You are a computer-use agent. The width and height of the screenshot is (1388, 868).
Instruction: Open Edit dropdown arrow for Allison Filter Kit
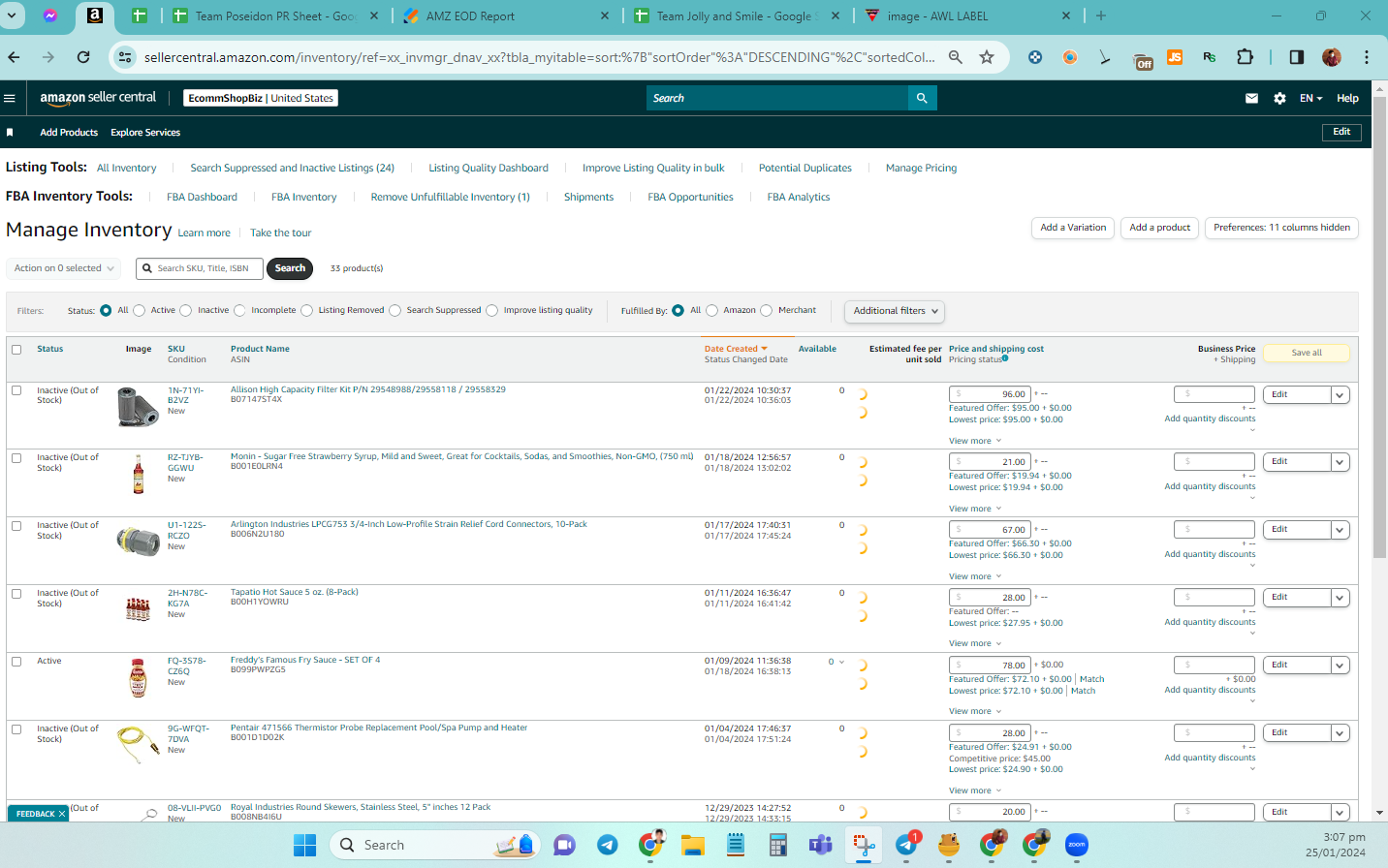[x=1341, y=395]
